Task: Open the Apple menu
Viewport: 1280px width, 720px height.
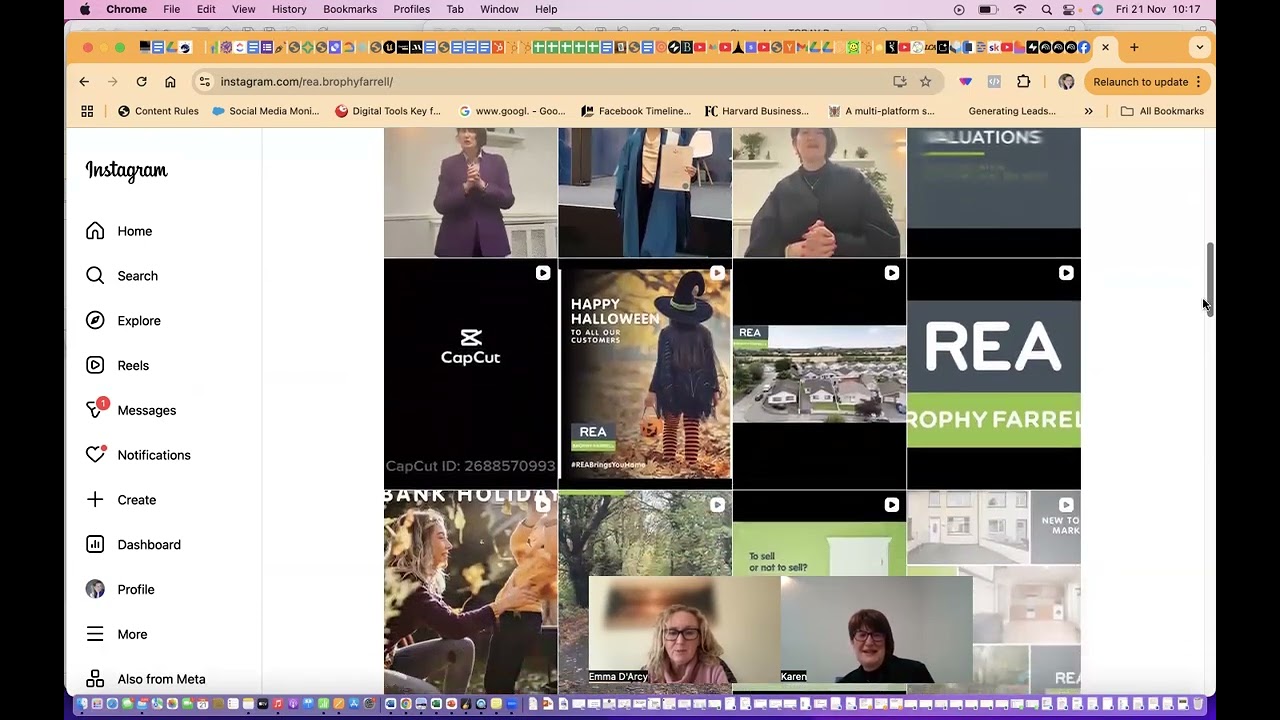Action: point(85,9)
